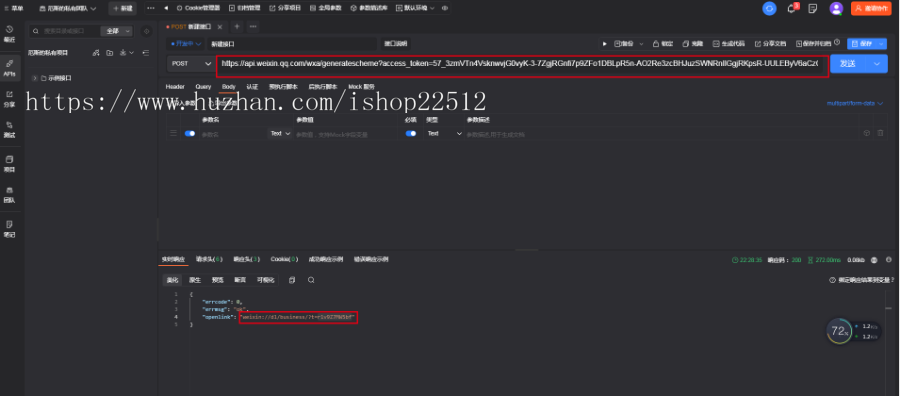Open the notes document icon in top bar
This screenshot has height=396, width=900.
point(813,9)
